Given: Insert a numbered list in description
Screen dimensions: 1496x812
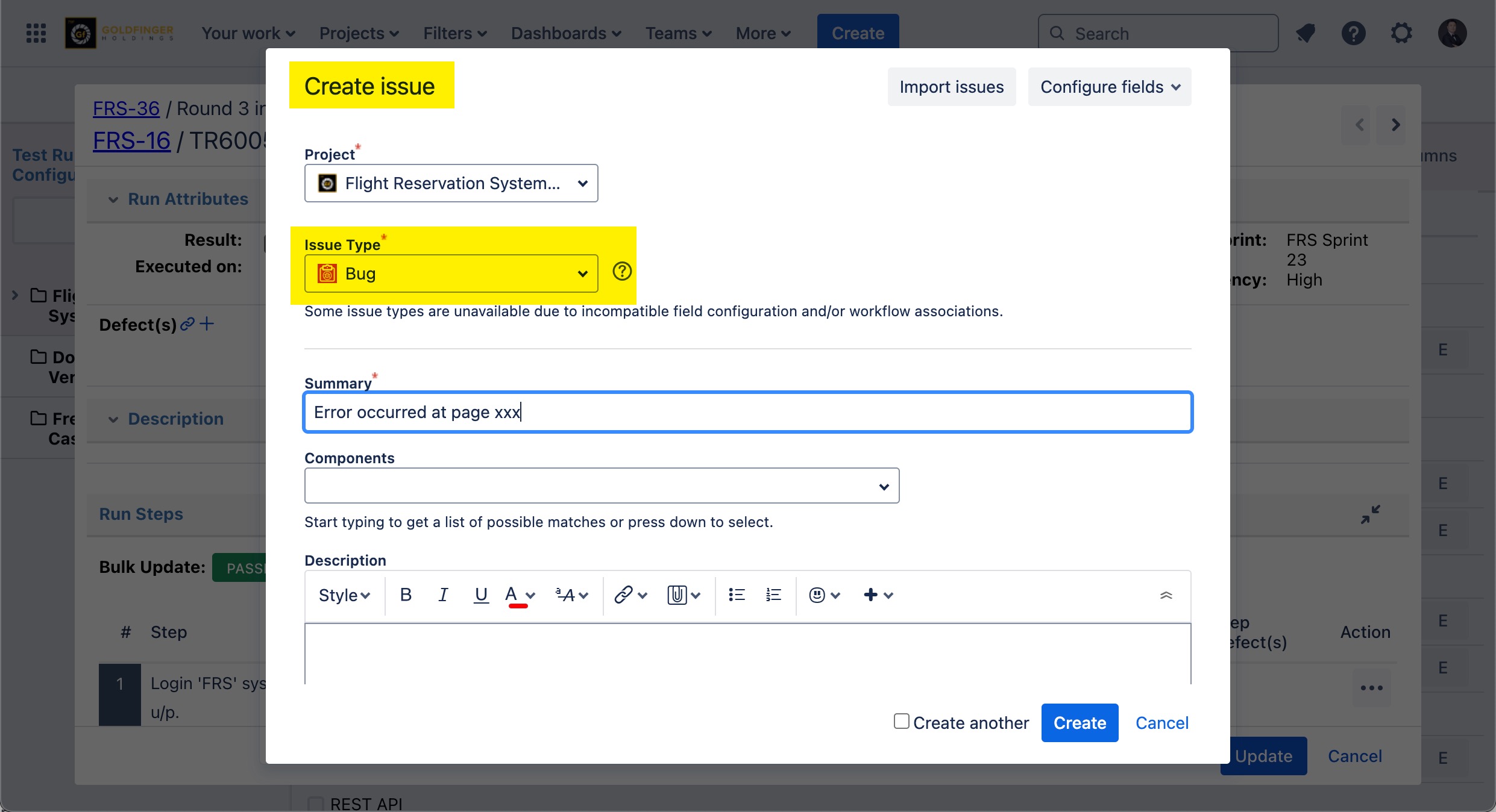Looking at the screenshot, I should (x=773, y=595).
